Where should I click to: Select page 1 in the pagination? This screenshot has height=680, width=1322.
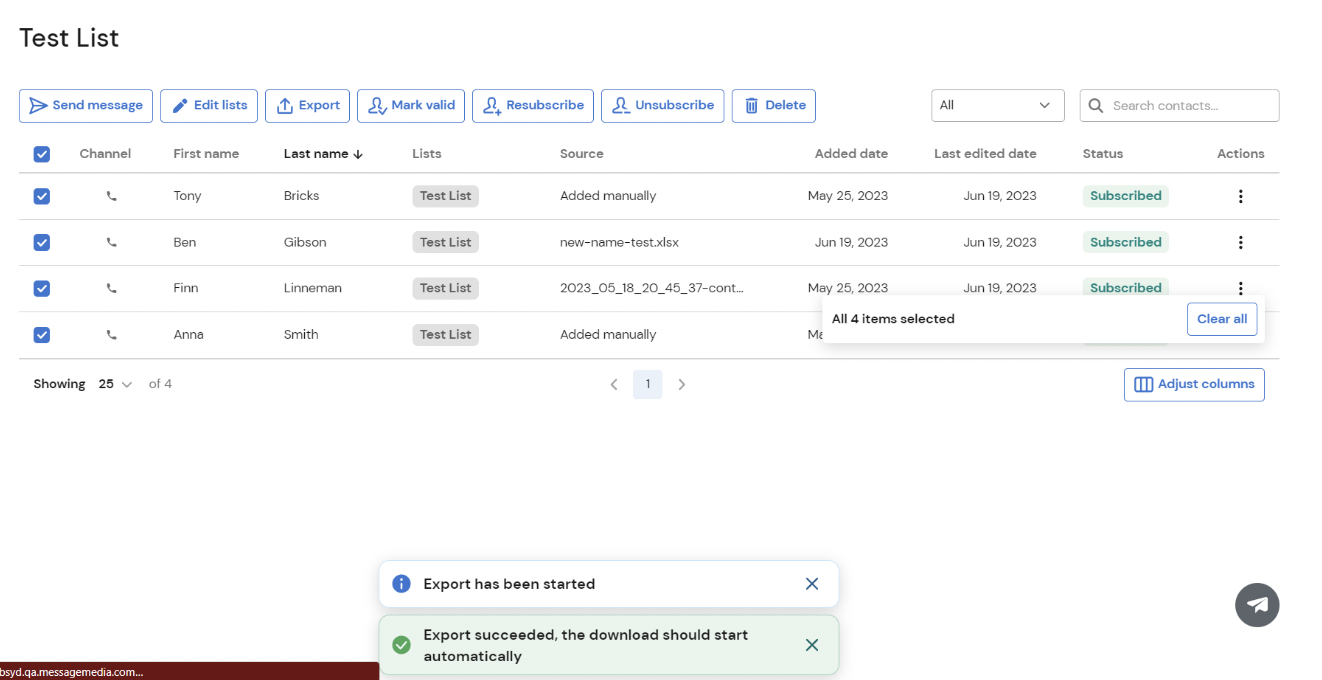tap(647, 383)
